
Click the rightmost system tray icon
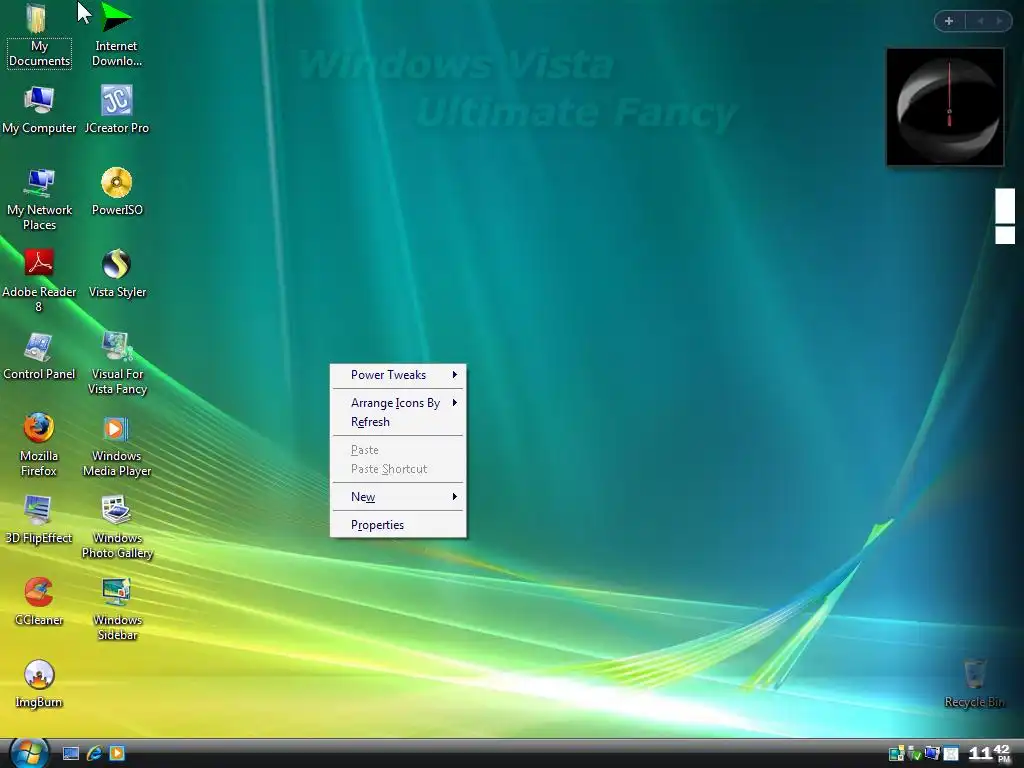point(951,754)
